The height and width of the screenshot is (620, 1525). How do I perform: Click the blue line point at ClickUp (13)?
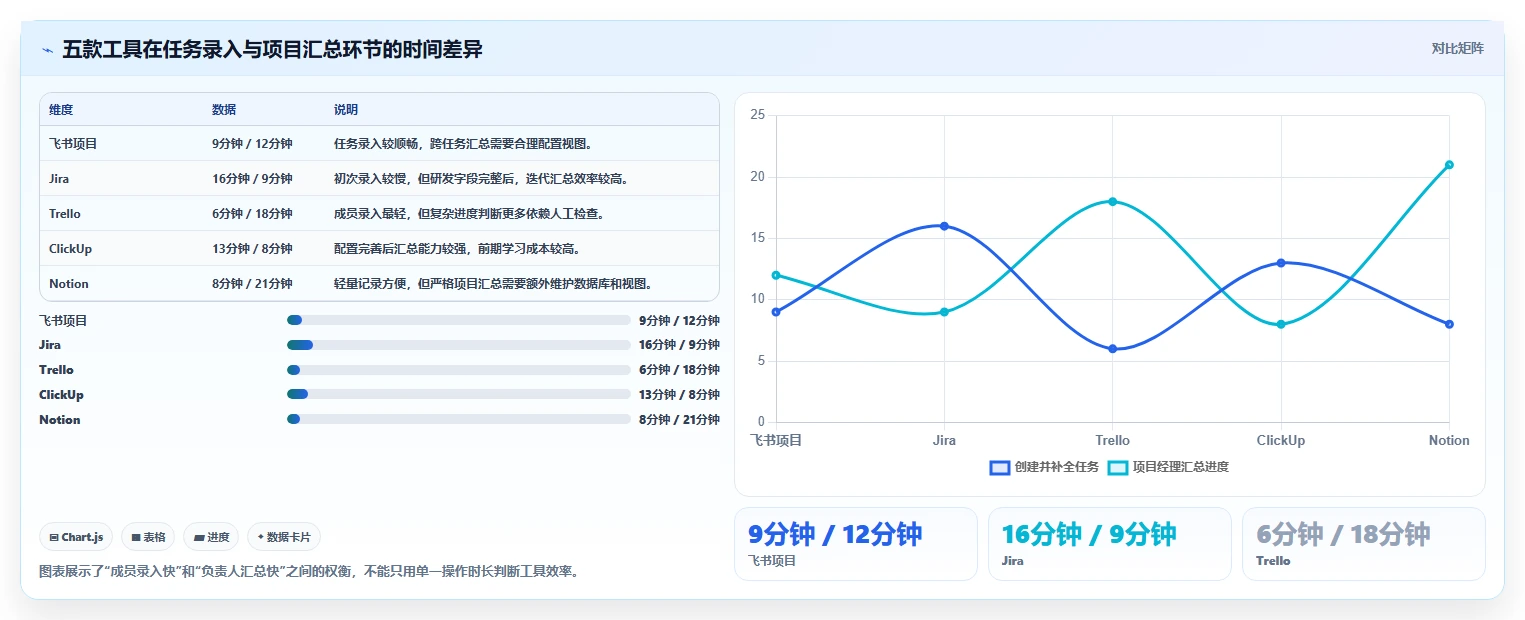click(1281, 263)
